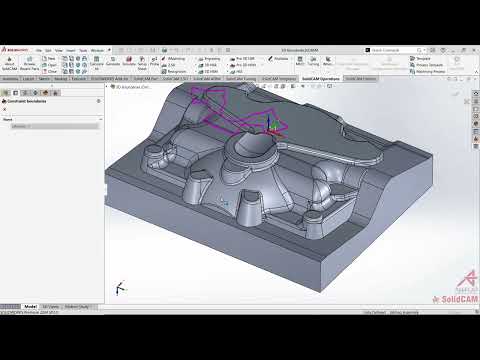Open the Setup Sheet tool
The width and height of the screenshot is (480, 360).
coord(142,63)
